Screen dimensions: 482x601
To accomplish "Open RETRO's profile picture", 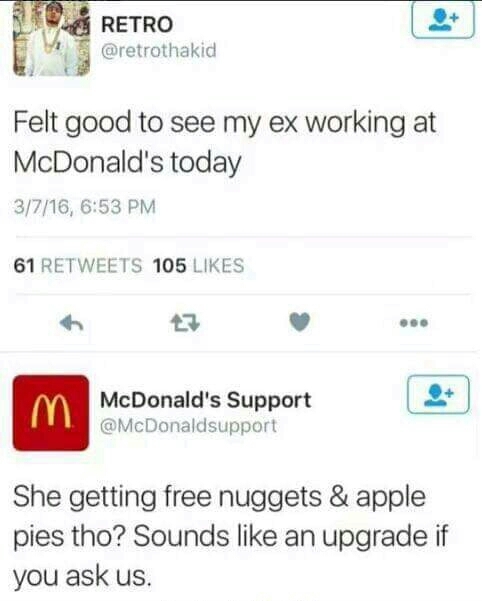I will tap(51, 38).
